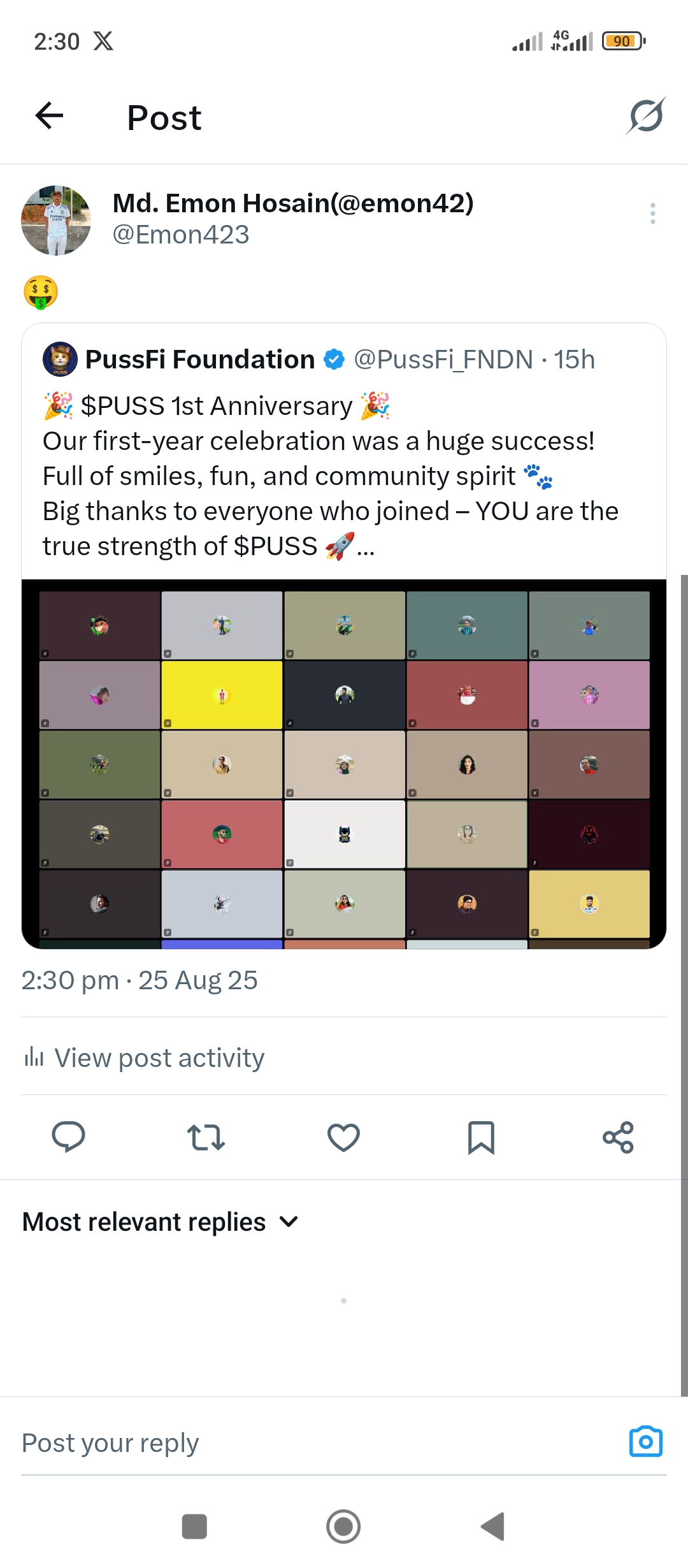The height and width of the screenshot is (1568, 688).
Task: Like the post with the heart icon
Action: point(343,1137)
